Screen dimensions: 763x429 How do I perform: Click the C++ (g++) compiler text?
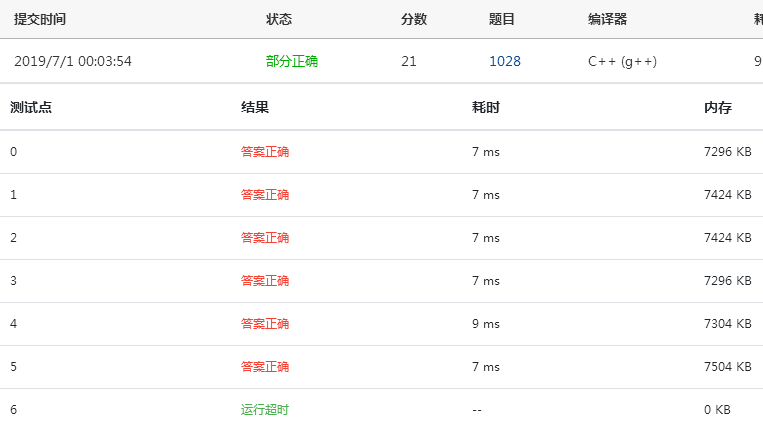[622, 61]
